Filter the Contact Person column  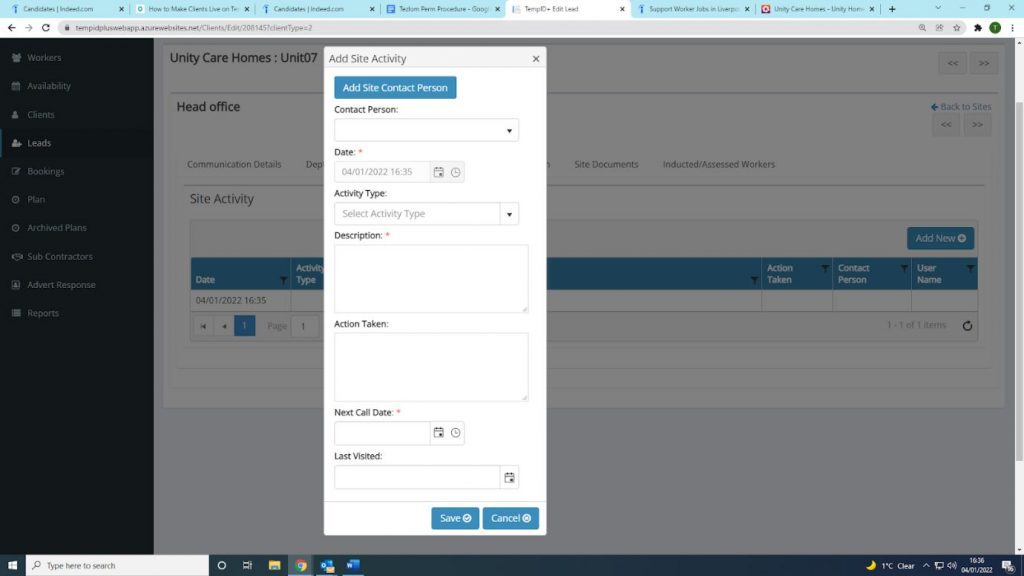click(903, 268)
